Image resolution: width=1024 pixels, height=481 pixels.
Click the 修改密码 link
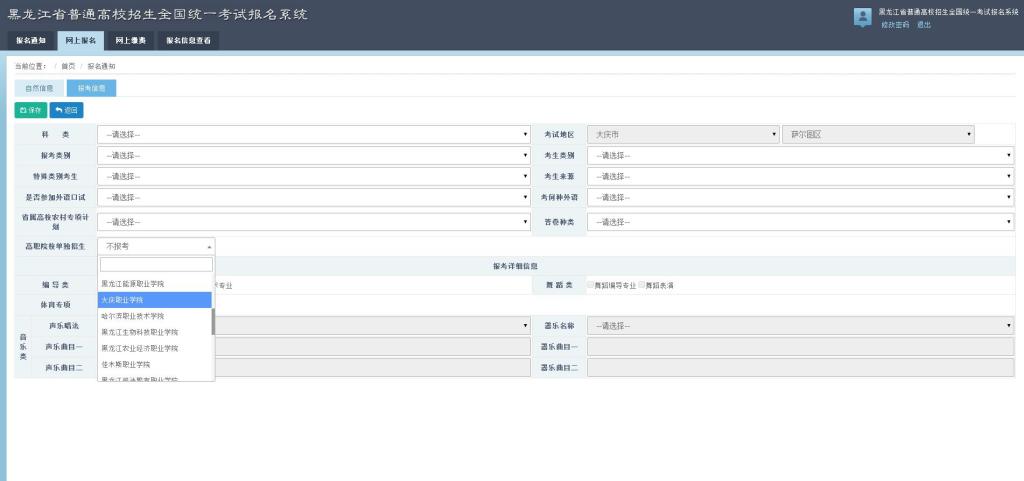[x=894, y=24]
